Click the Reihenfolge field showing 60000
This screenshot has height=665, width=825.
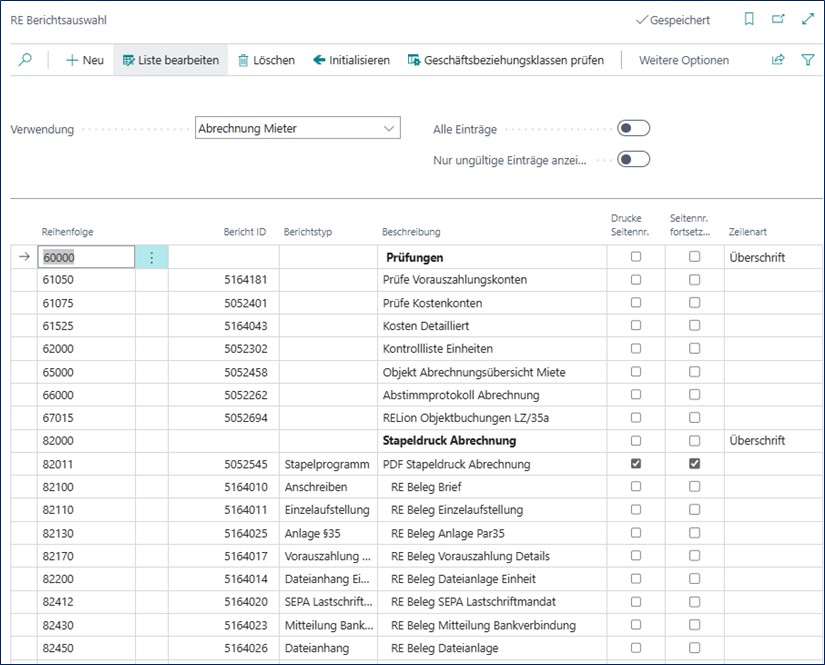[86, 257]
